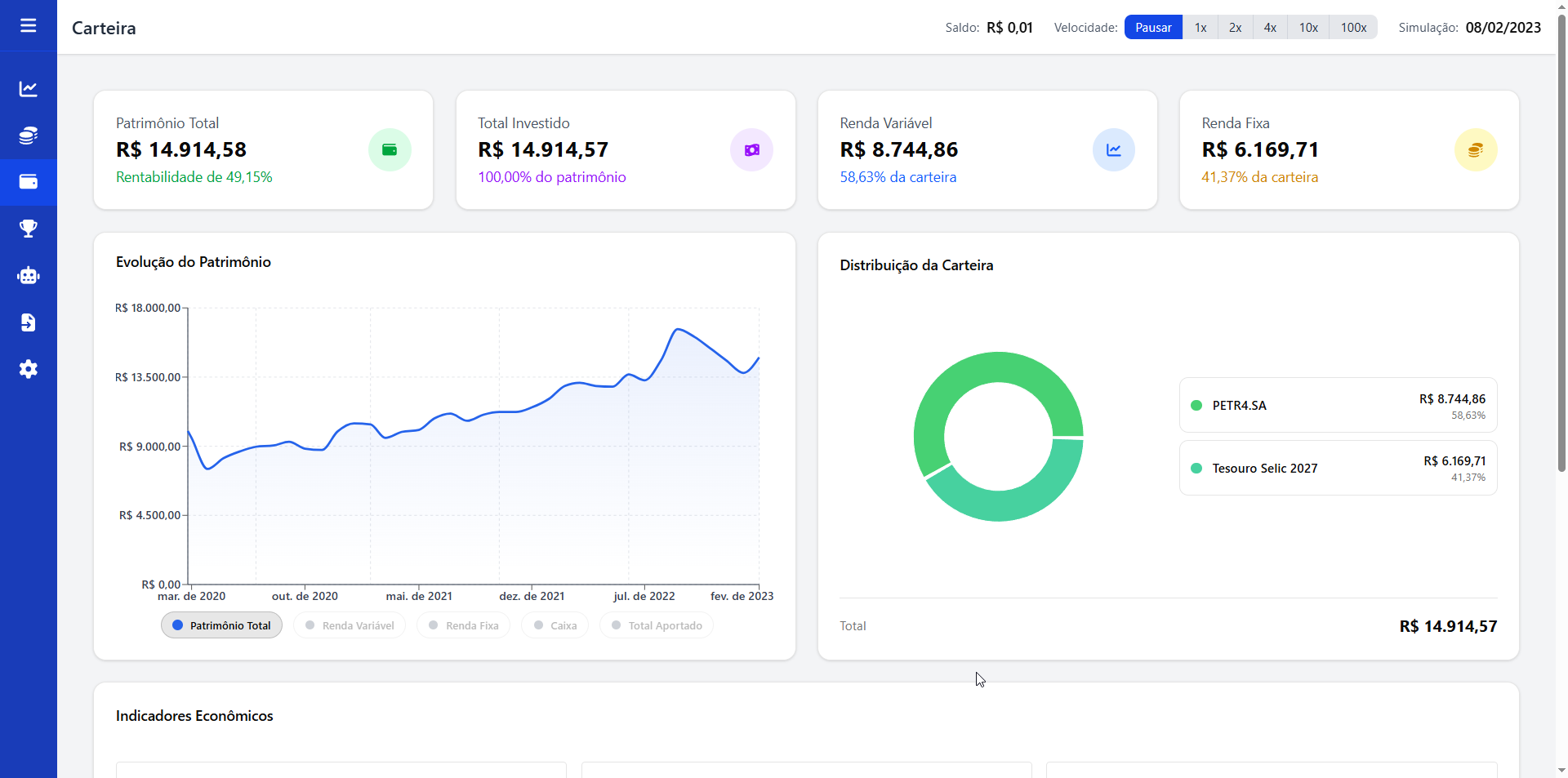Image resolution: width=1568 pixels, height=778 pixels.
Task: Select the PETR4.SA distribution entry
Action: click(x=1337, y=405)
